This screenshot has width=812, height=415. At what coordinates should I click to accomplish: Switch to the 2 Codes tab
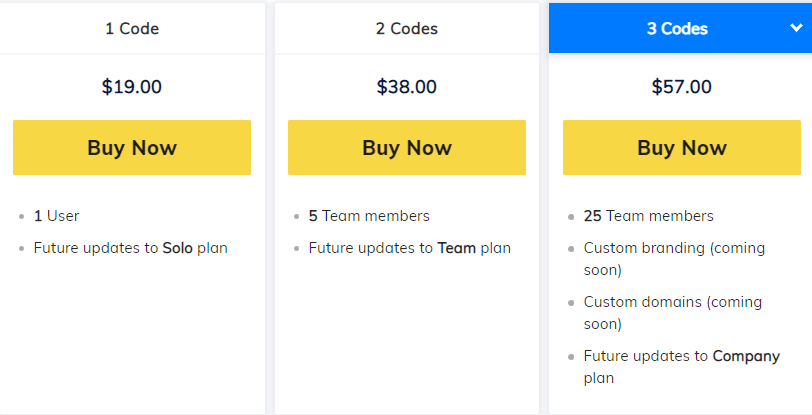pos(406,28)
